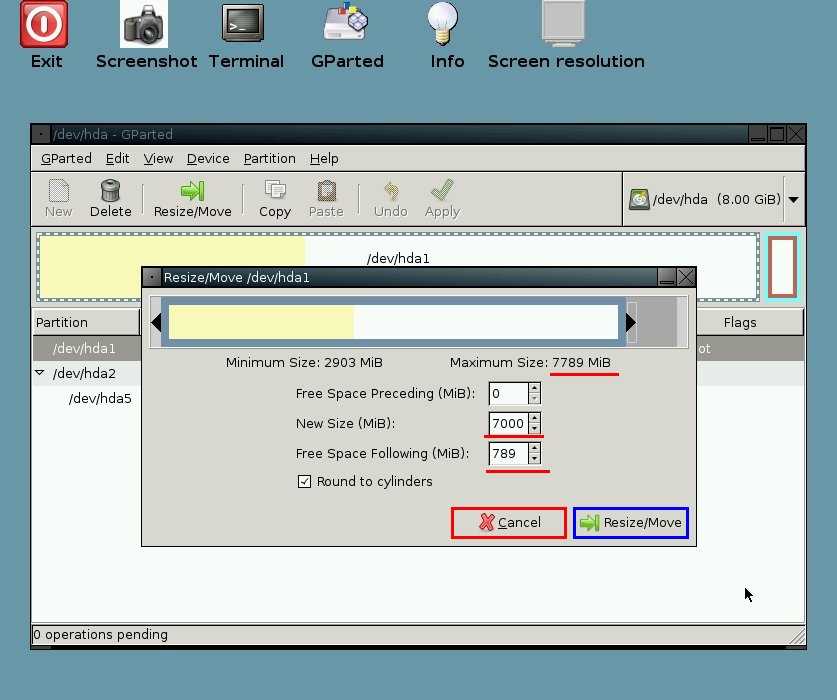Click the Paste toolbar icon
The width and height of the screenshot is (837, 700).
(326, 198)
